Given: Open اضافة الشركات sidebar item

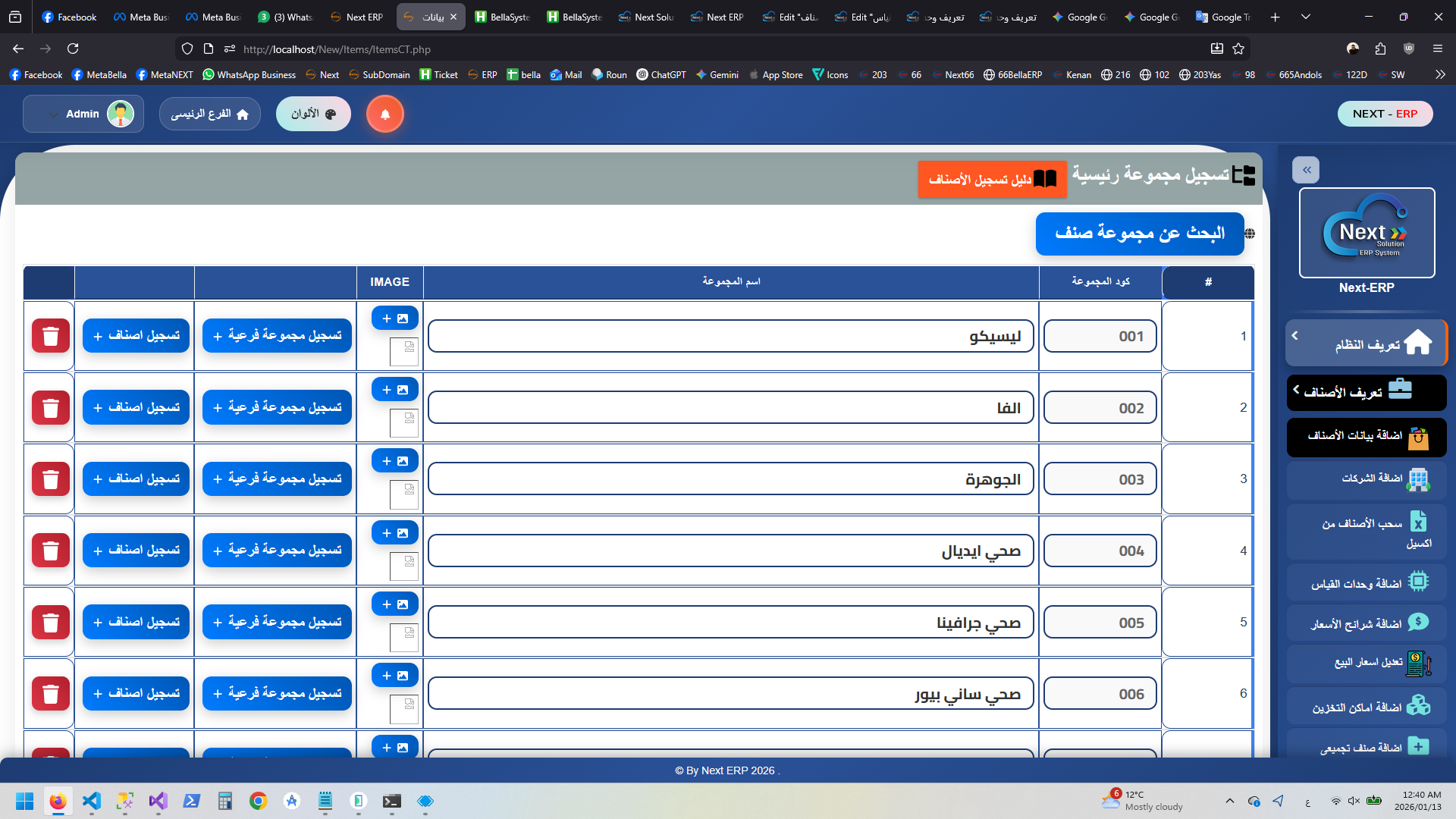Looking at the screenshot, I should pos(1367,479).
